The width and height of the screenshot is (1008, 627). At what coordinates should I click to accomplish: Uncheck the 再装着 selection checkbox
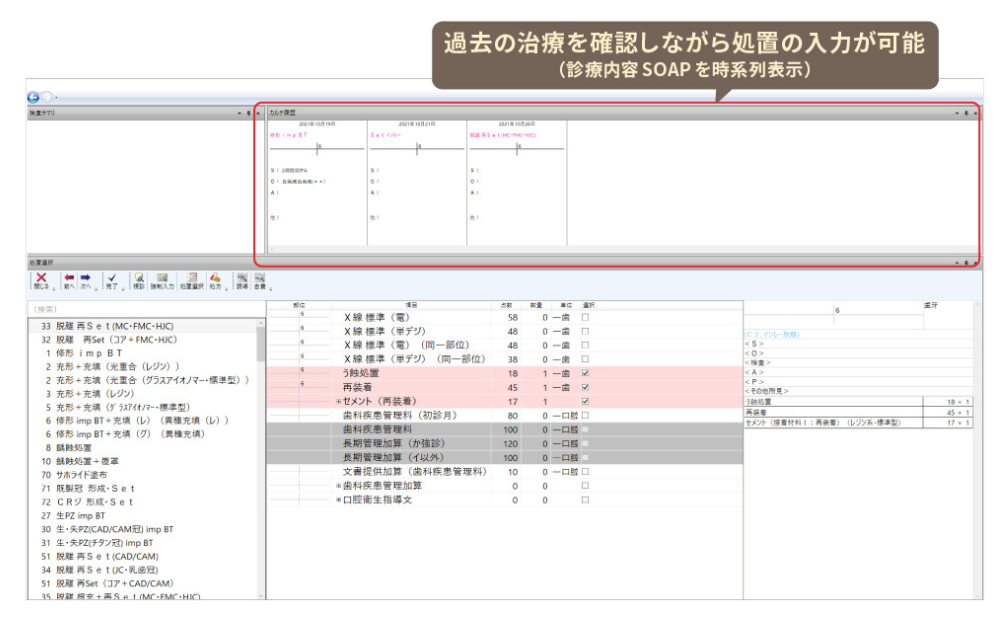click(586, 386)
